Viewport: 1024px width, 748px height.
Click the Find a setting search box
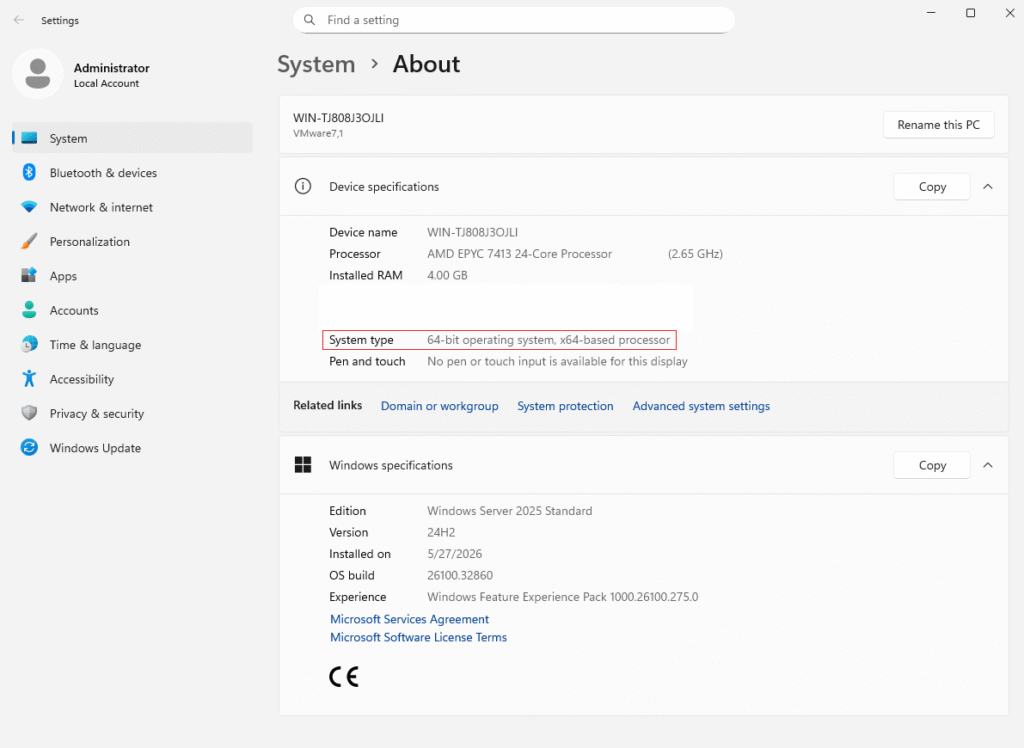click(514, 20)
